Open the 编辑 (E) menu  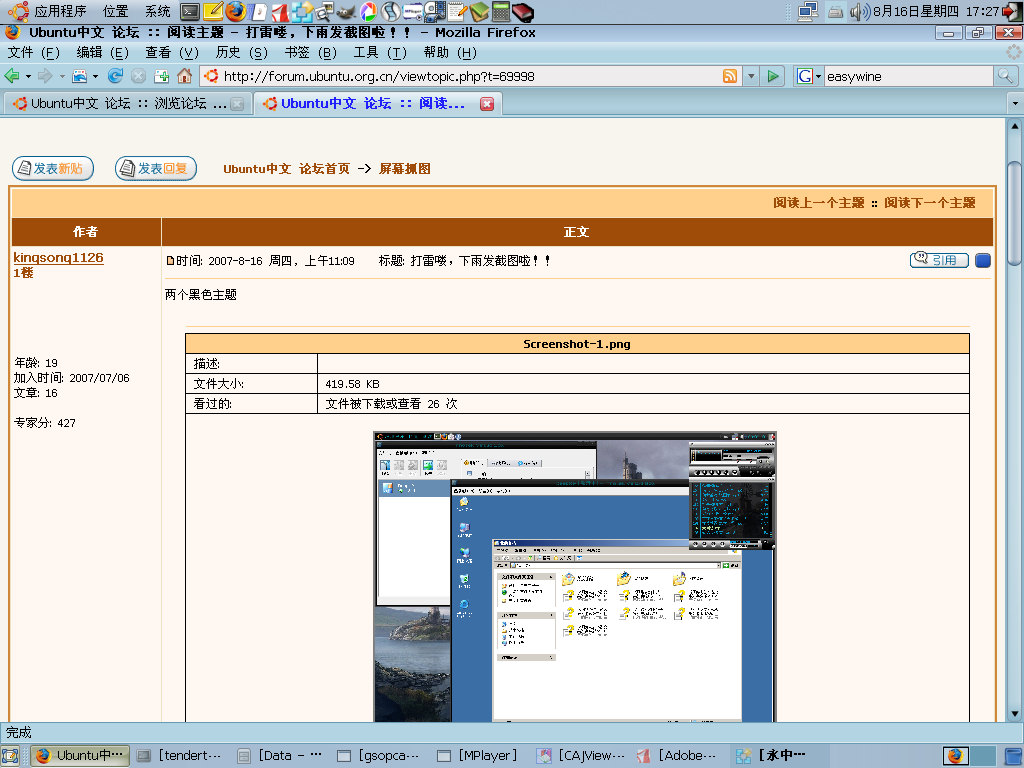coord(102,52)
